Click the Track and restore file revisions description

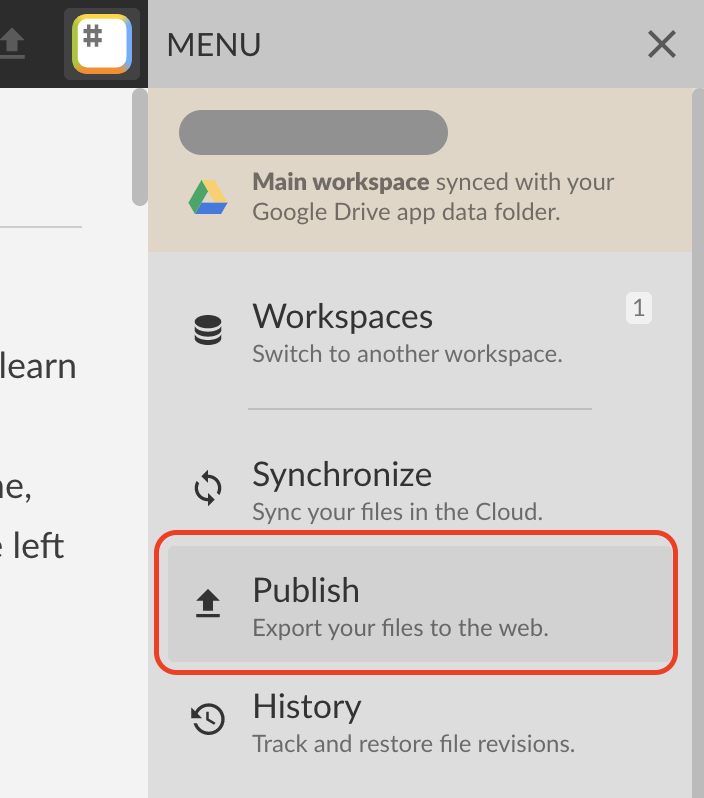(x=413, y=744)
